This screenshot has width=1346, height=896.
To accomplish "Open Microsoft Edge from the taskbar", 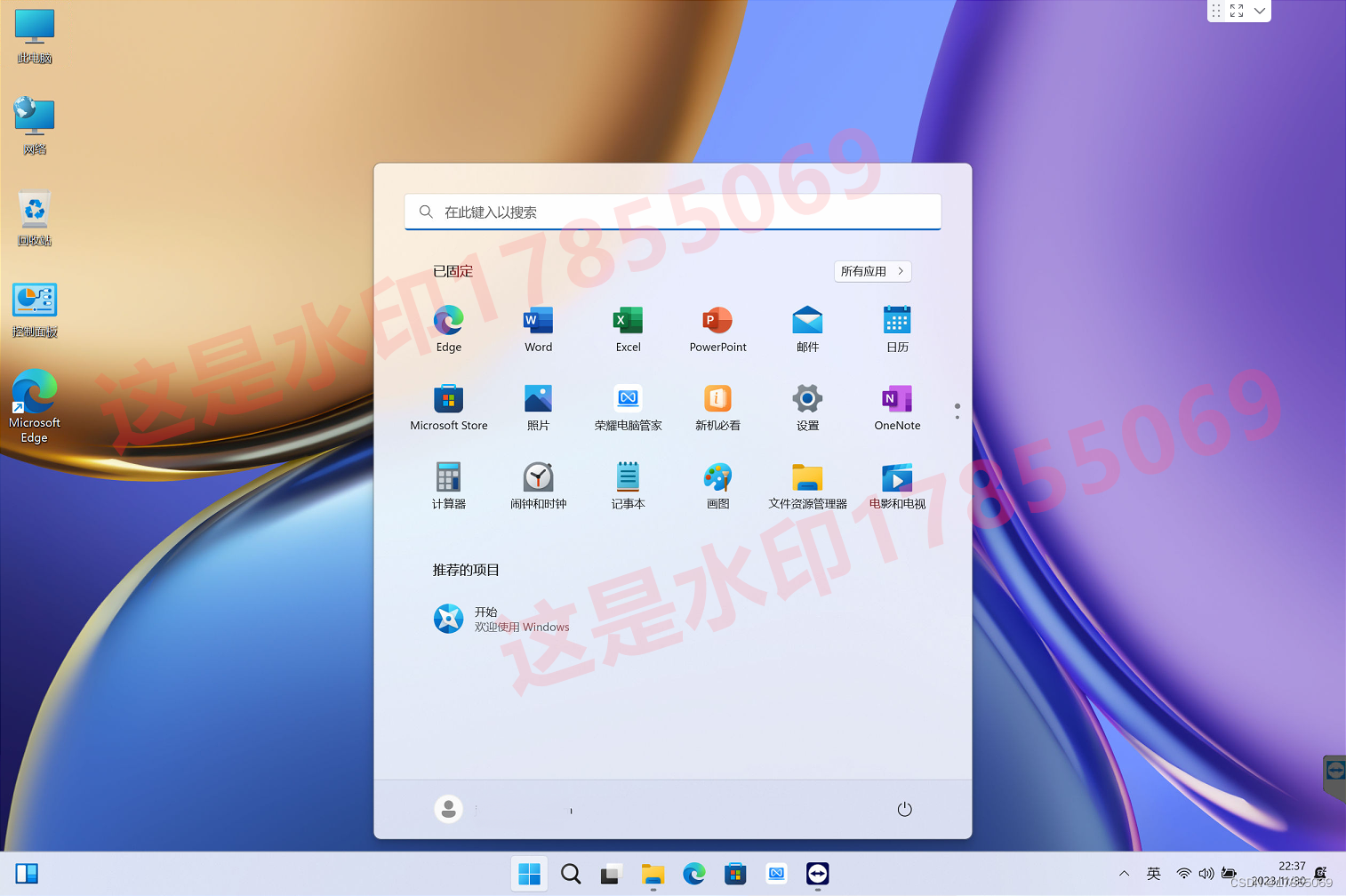I will 694,874.
